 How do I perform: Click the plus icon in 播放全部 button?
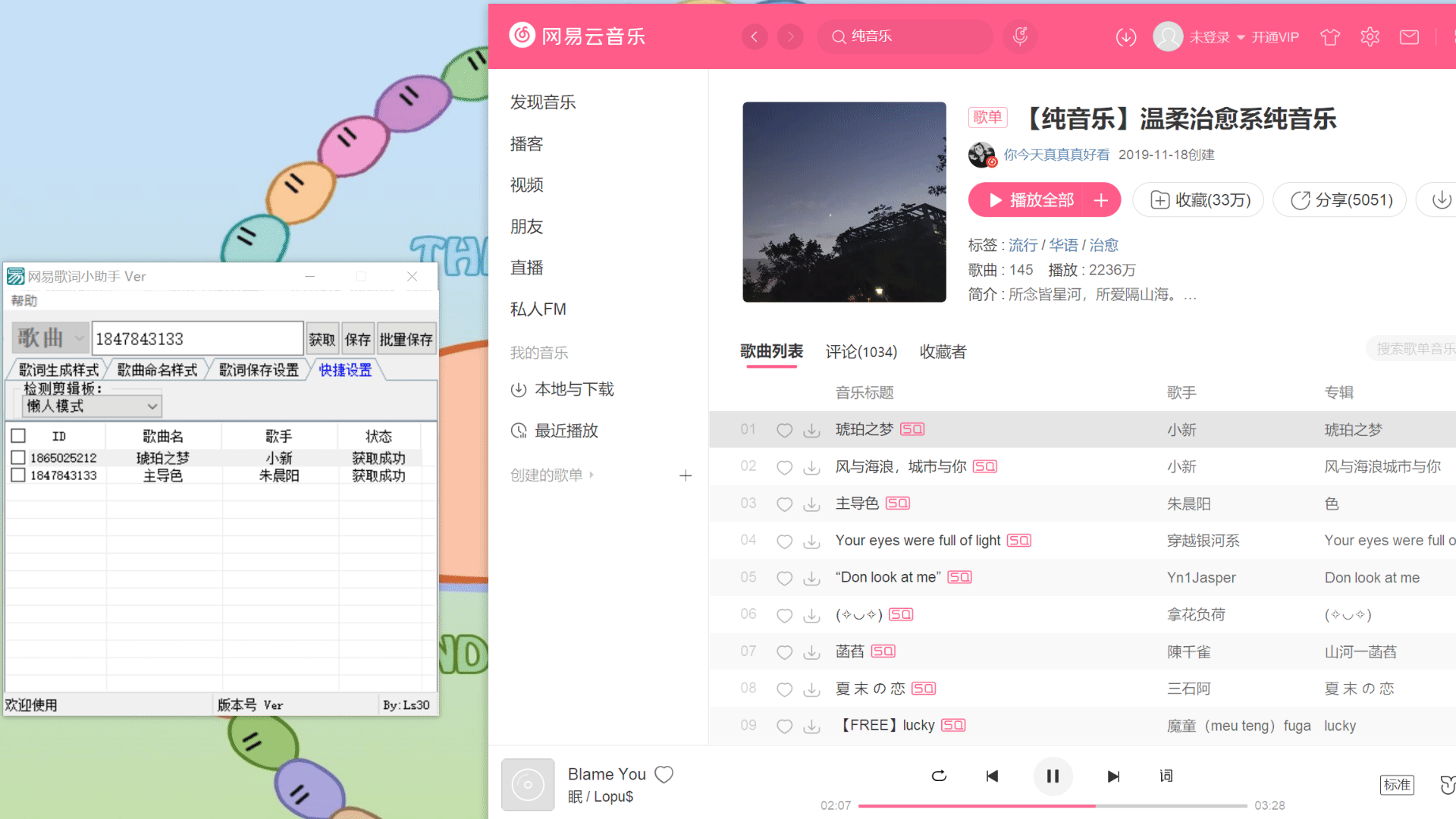pos(1101,200)
